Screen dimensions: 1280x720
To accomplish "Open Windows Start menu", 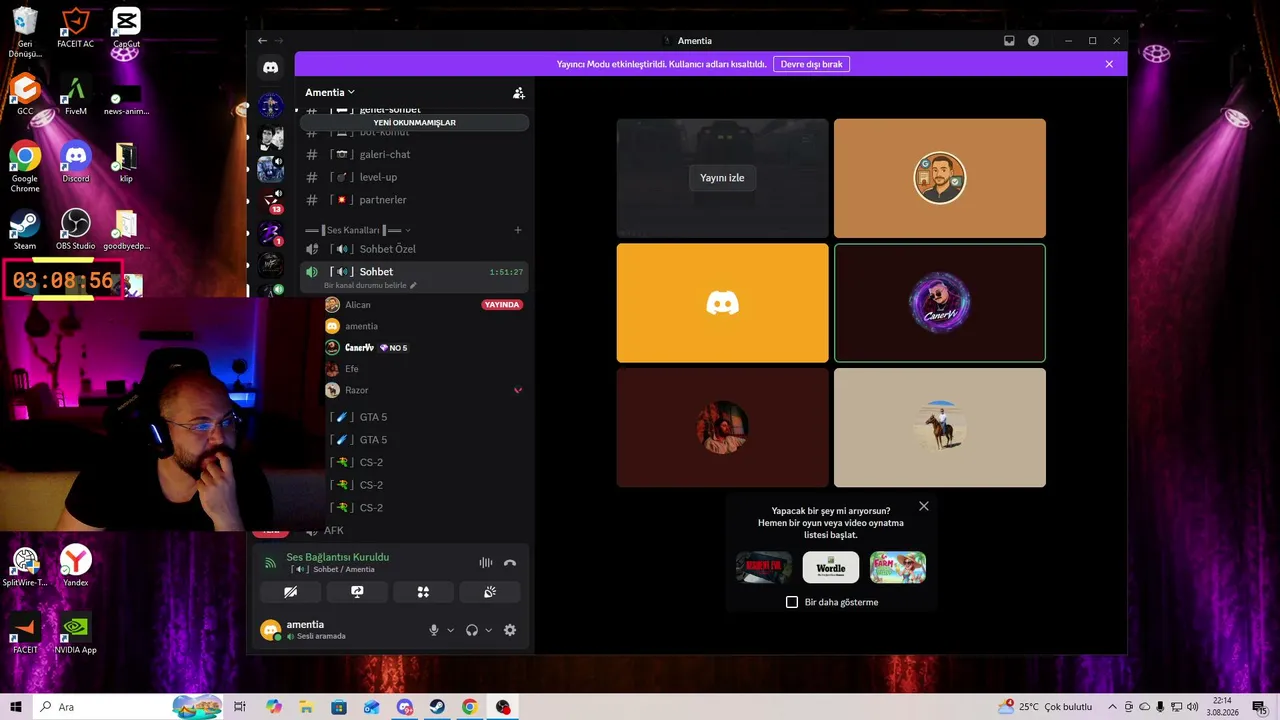I will point(16,707).
